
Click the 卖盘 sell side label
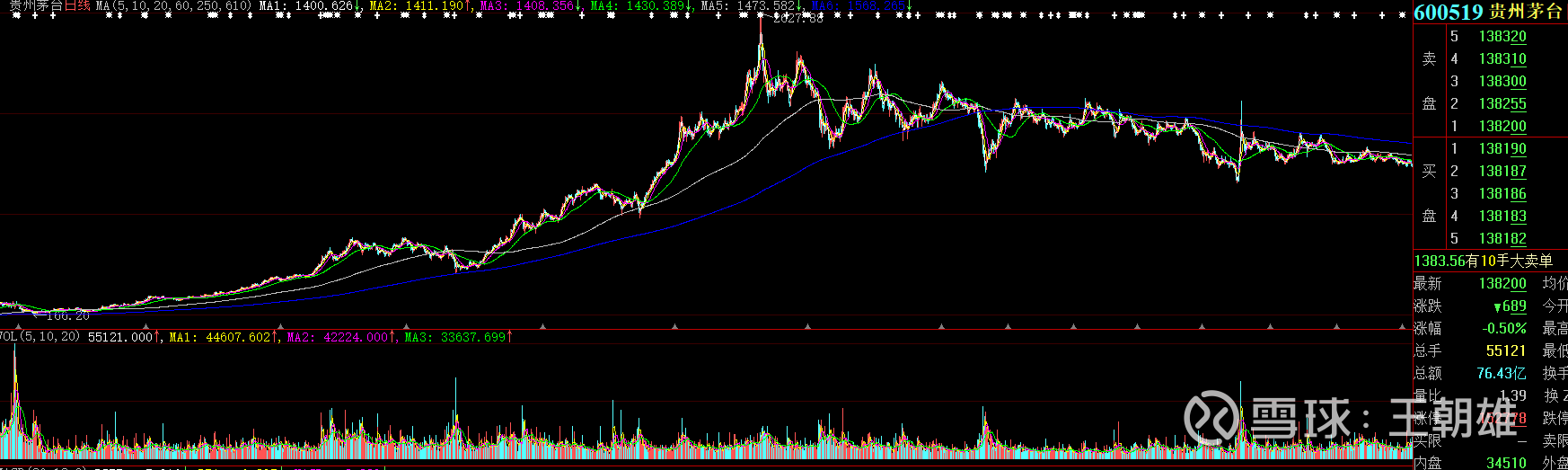click(x=1430, y=82)
